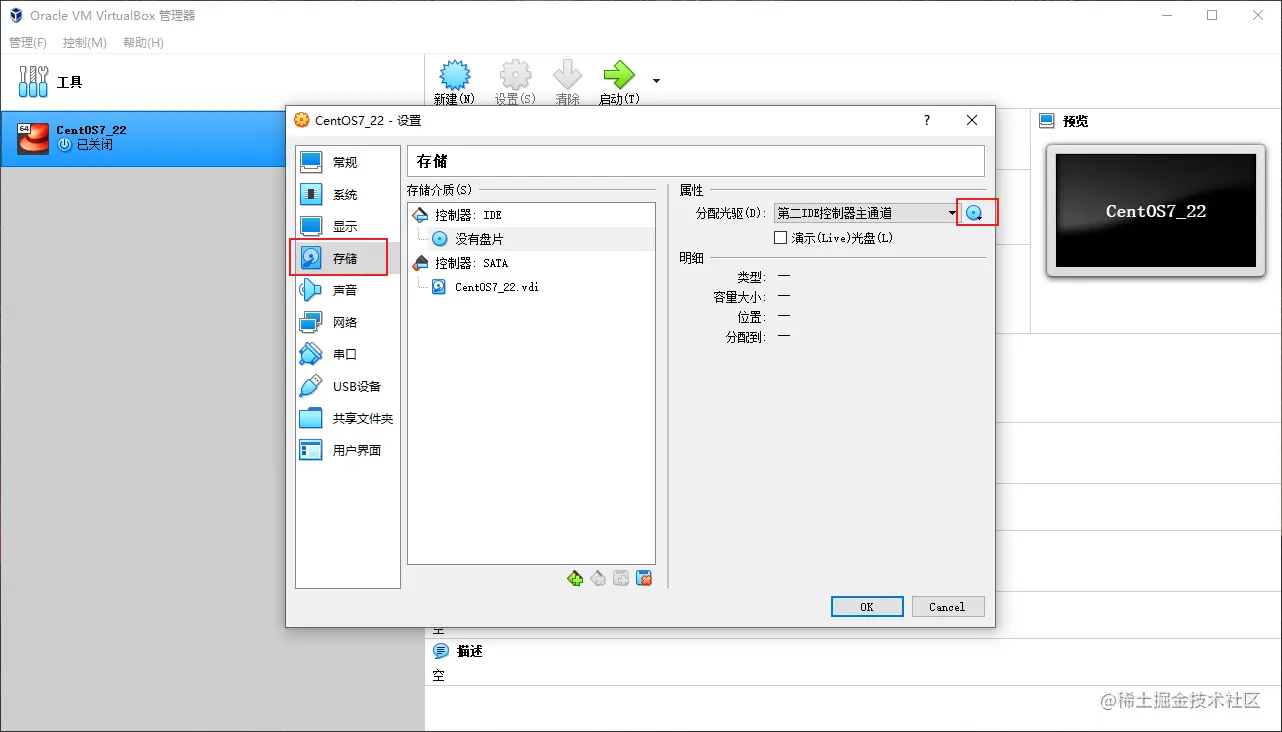Open the 系统 settings category

coord(347,194)
